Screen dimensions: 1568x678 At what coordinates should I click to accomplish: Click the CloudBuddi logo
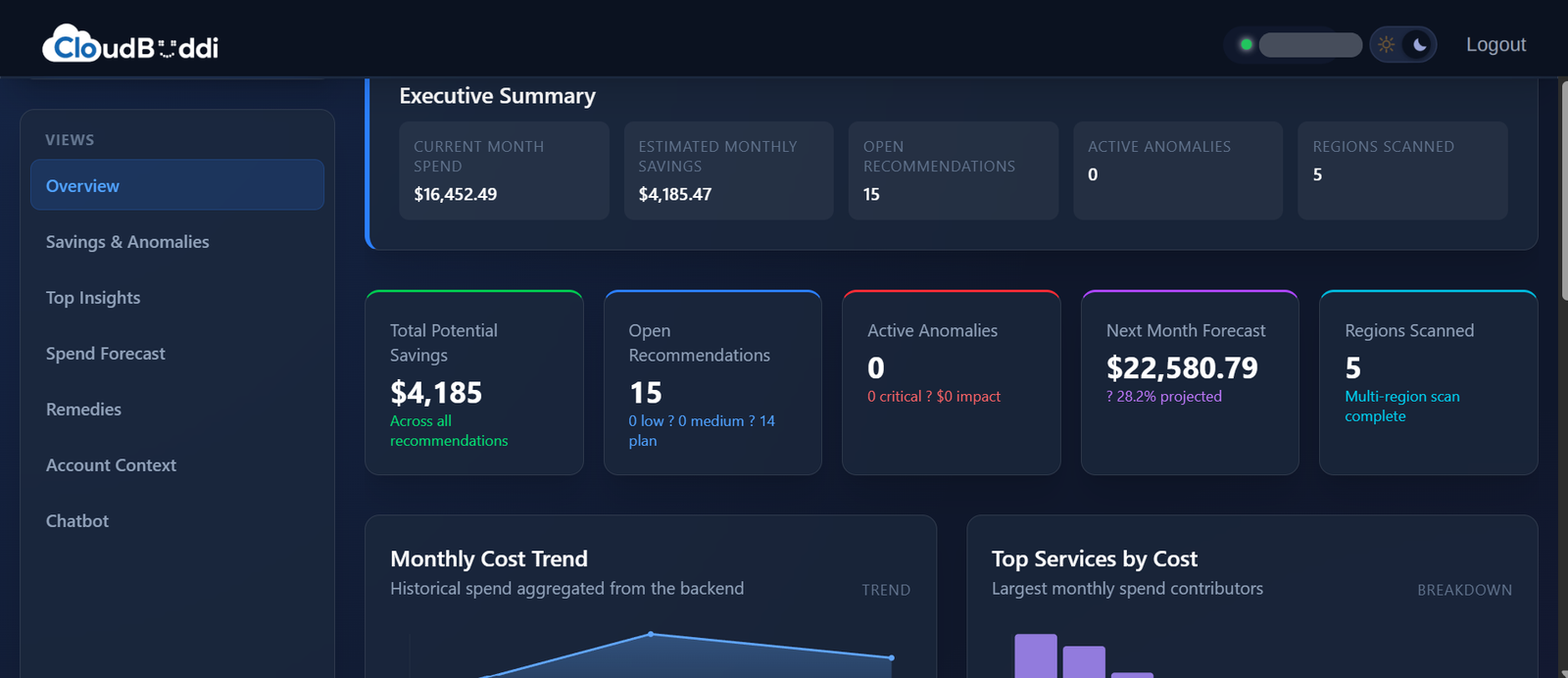pos(130,44)
